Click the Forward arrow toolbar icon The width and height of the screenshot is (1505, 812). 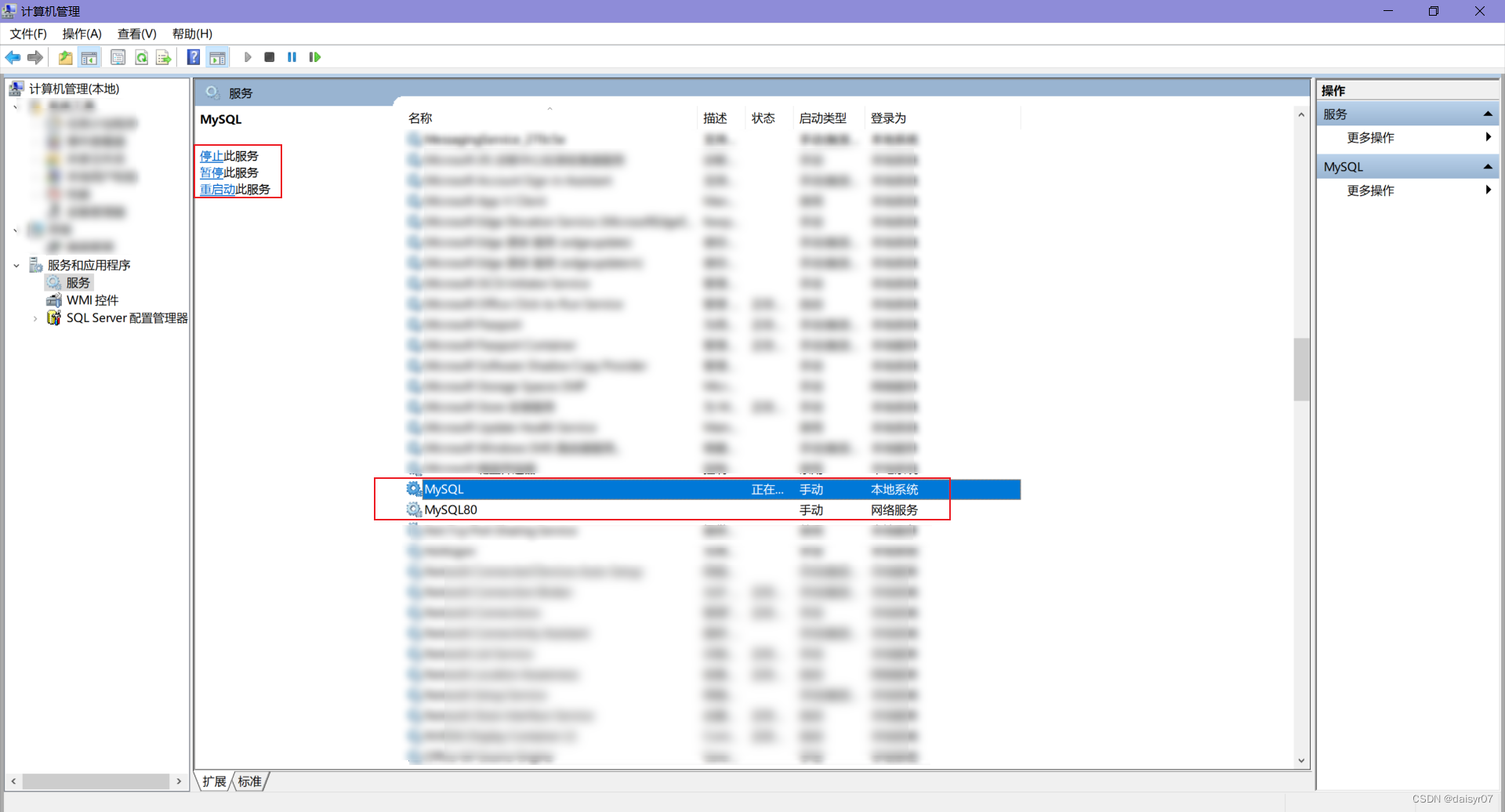[35, 57]
